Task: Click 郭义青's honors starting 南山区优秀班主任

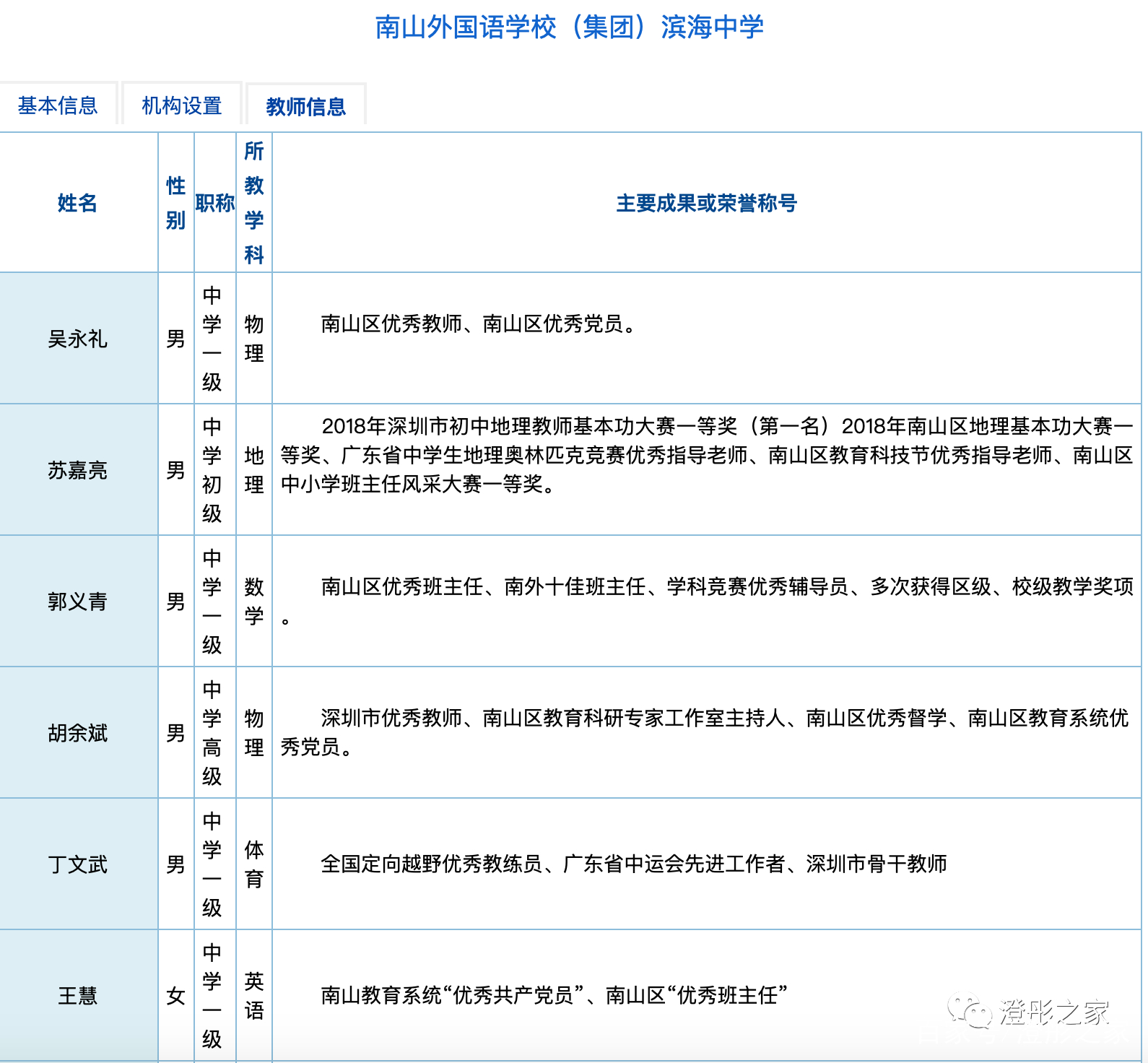Action: tap(707, 602)
